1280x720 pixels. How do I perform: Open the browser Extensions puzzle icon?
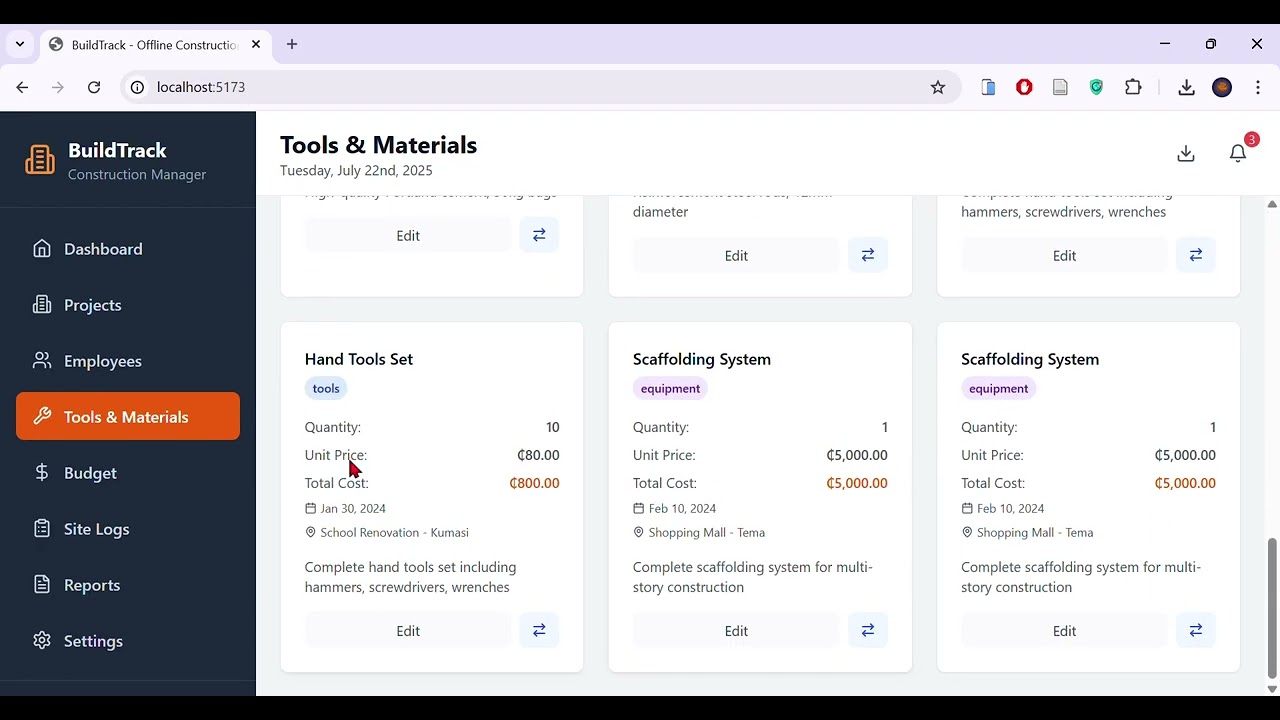1133,87
